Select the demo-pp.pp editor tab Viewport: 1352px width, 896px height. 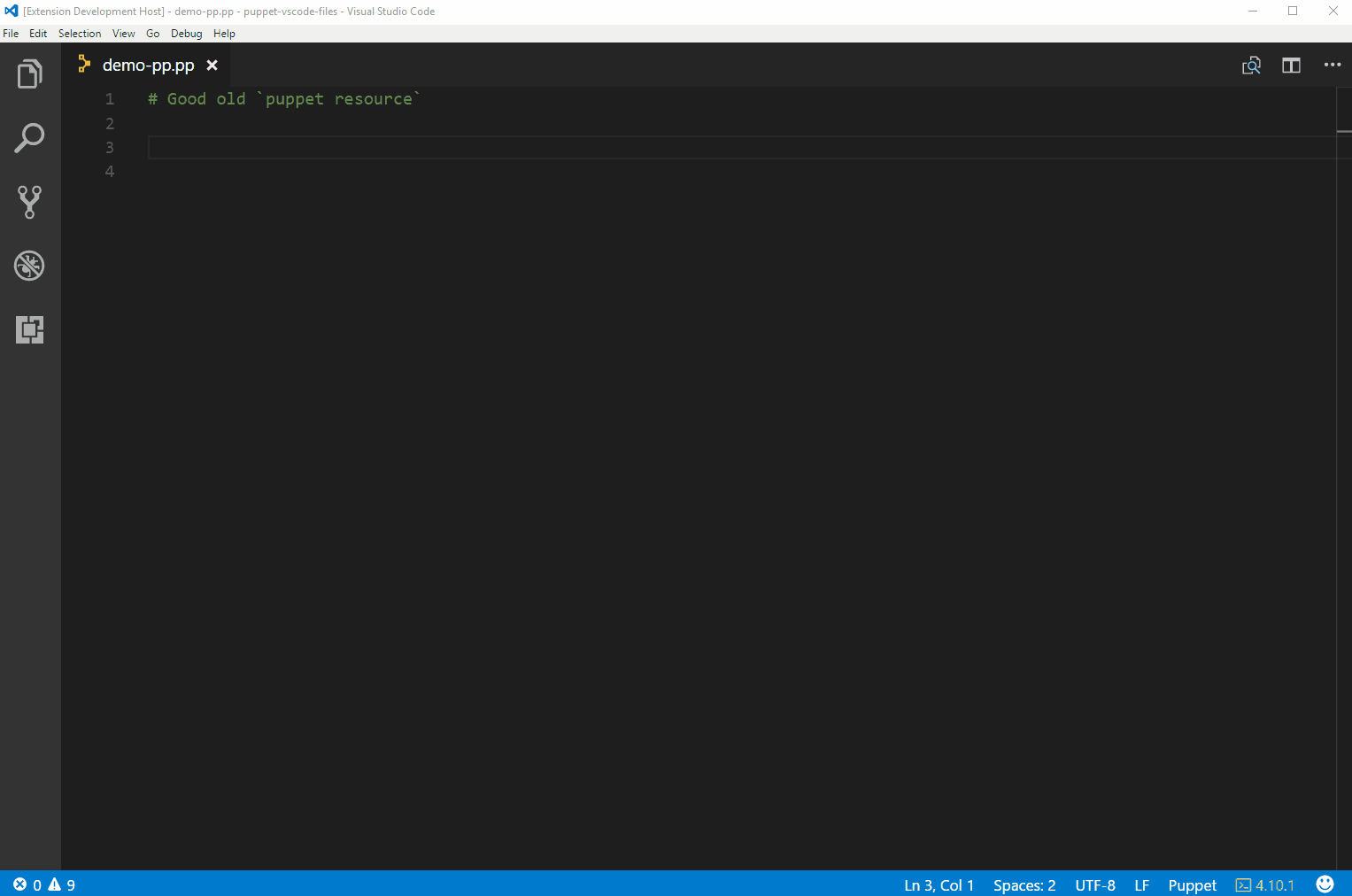click(148, 66)
